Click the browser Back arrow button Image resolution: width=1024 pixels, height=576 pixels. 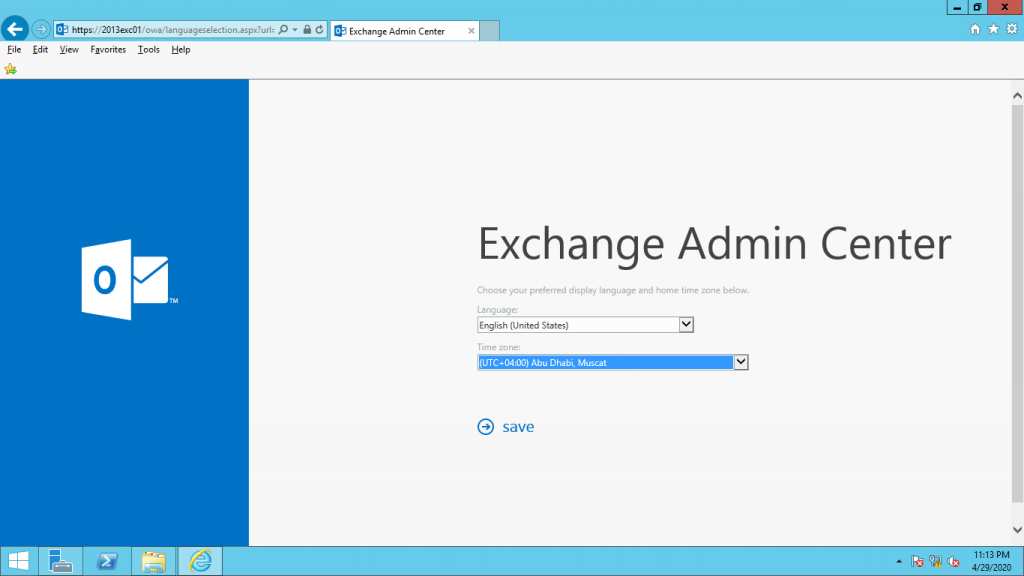click(x=14, y=29)
